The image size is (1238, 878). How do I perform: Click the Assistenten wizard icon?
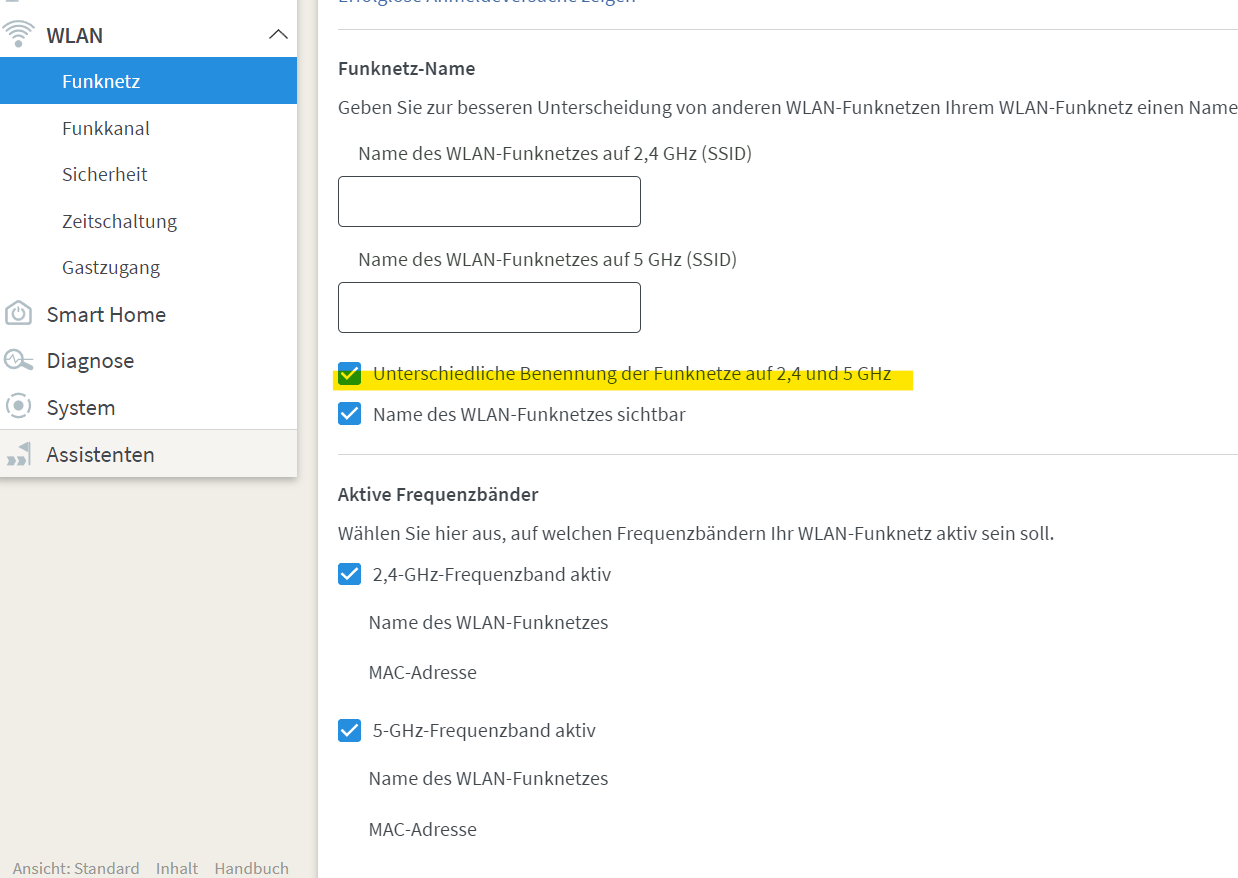[x=19, y=455]
